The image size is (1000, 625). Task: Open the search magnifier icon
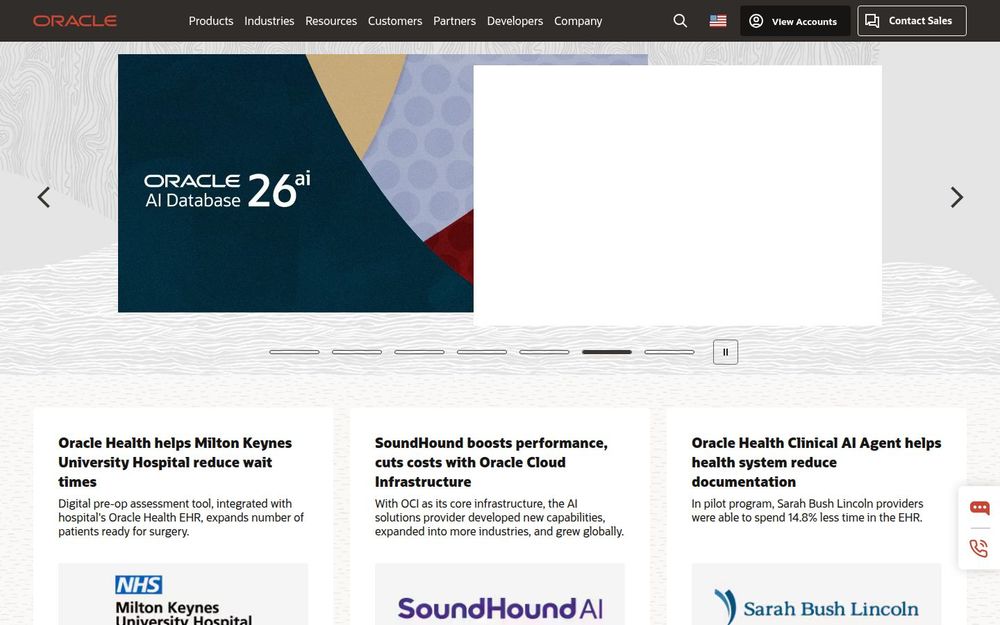[x=680, y=21]
